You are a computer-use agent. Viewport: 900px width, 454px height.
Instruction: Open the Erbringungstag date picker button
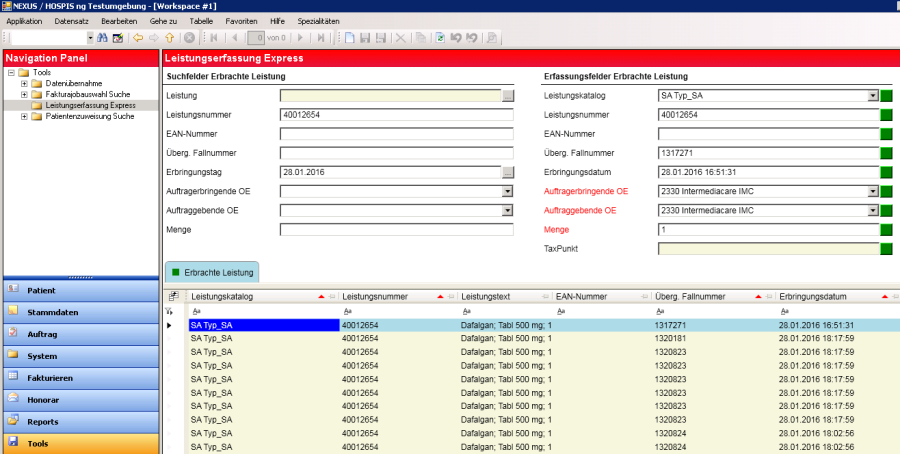pos(507,173)
